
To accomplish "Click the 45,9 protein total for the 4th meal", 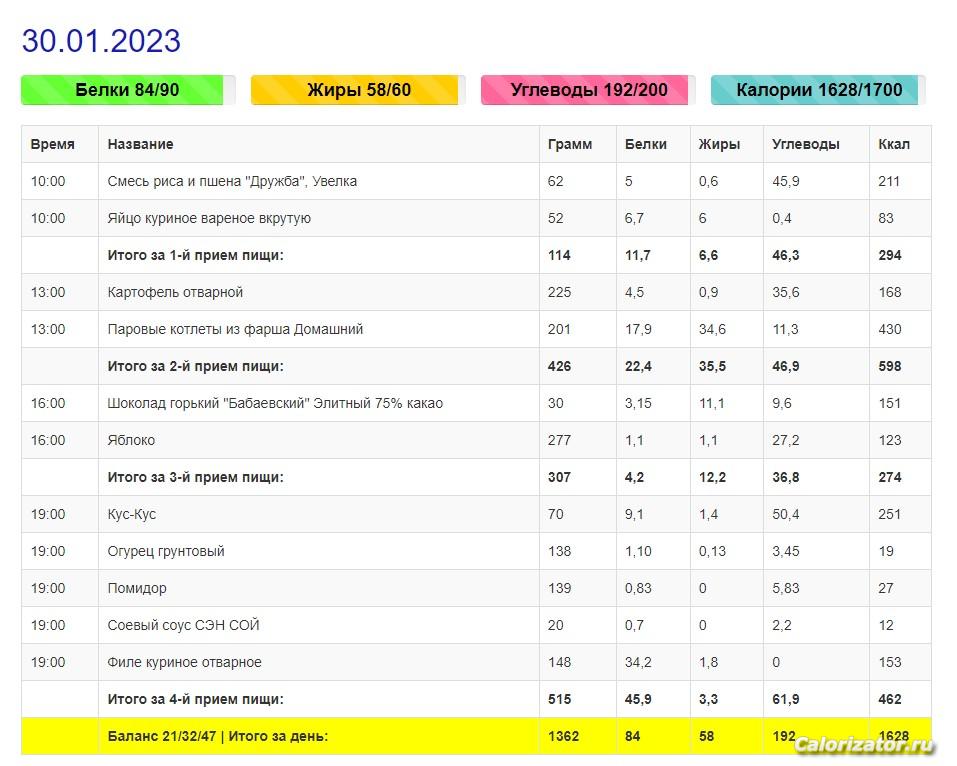I will point(638,699).
